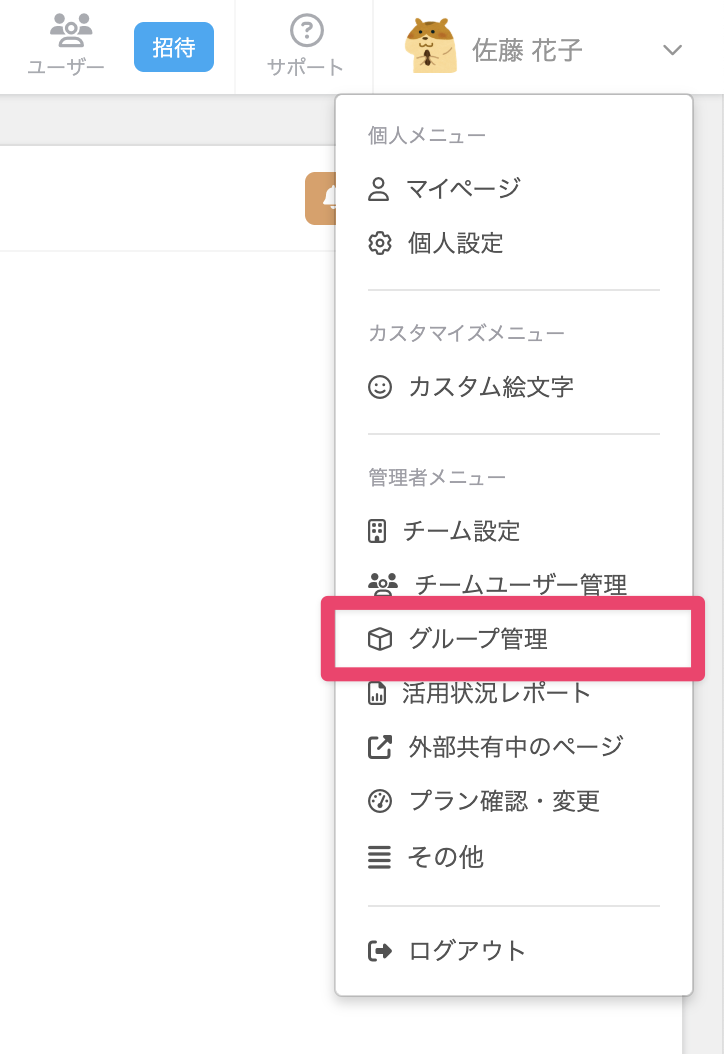The image size is (724, 1054).
Task: Click the ログアウト exit icon
Action: [380, 950]
